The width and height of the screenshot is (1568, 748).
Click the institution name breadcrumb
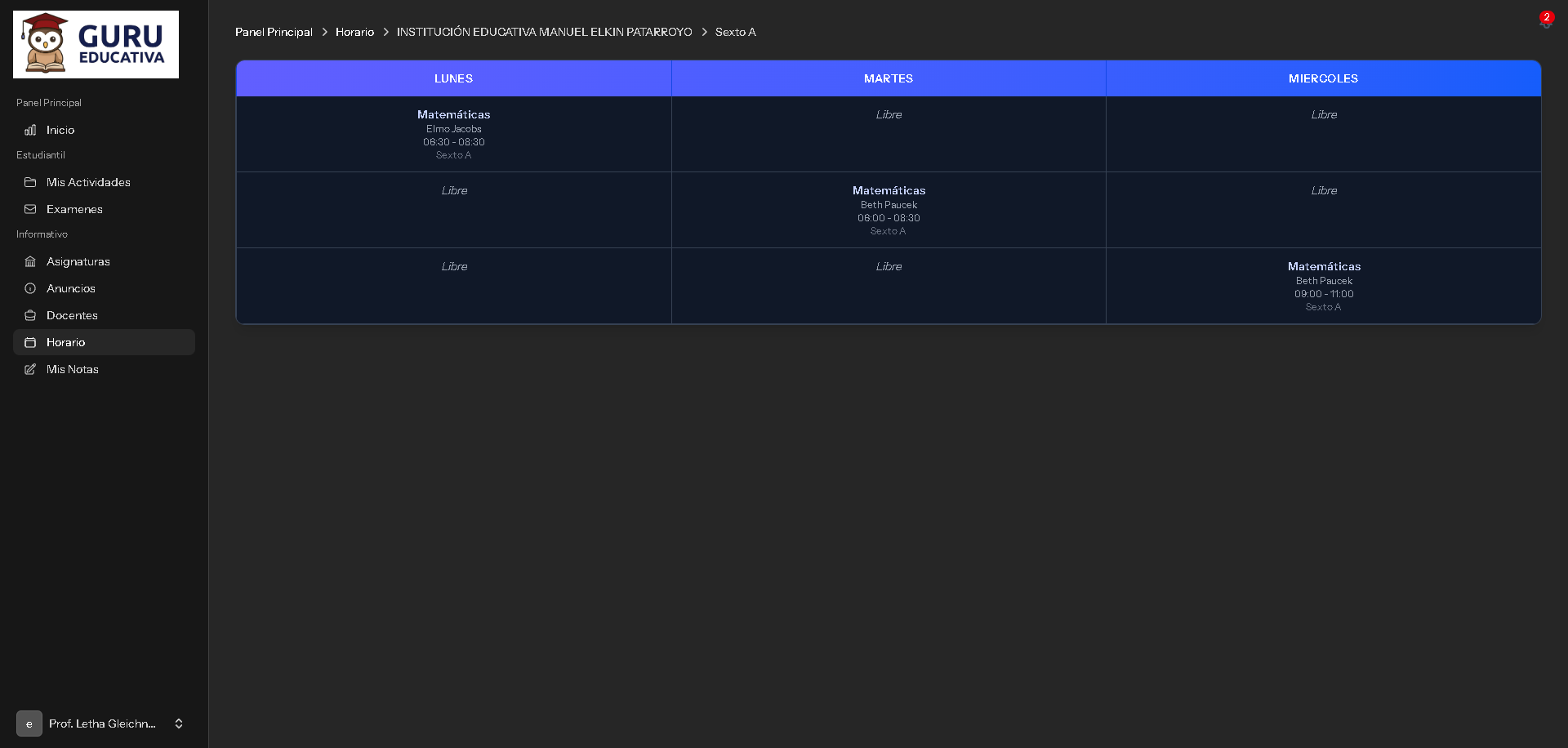(x=544, y=32)
